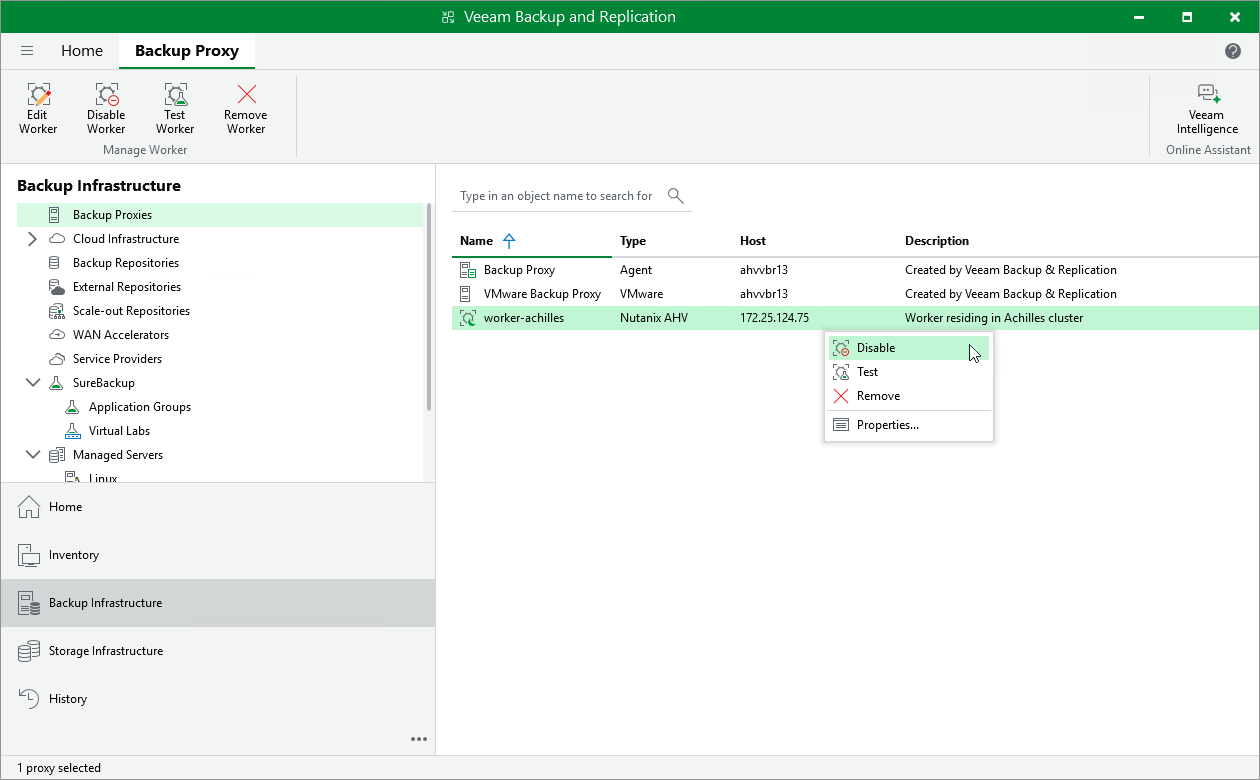Screen dimensions: 1260x780
Task: Open the hamburger main menu
Action: [27, 50]
